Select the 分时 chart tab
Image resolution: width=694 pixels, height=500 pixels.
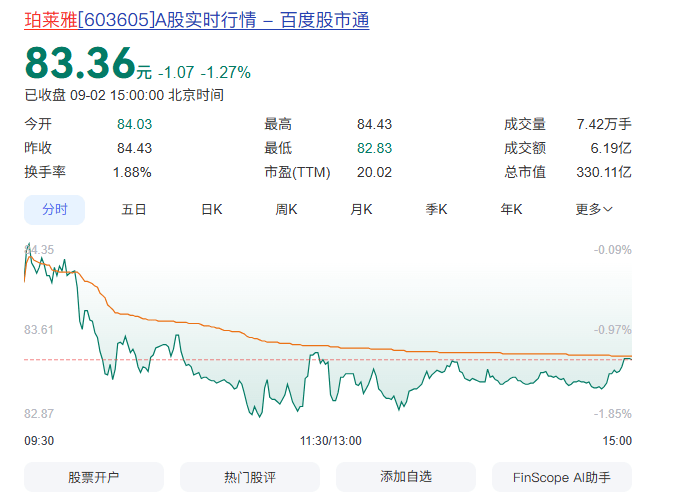[54, 210]
